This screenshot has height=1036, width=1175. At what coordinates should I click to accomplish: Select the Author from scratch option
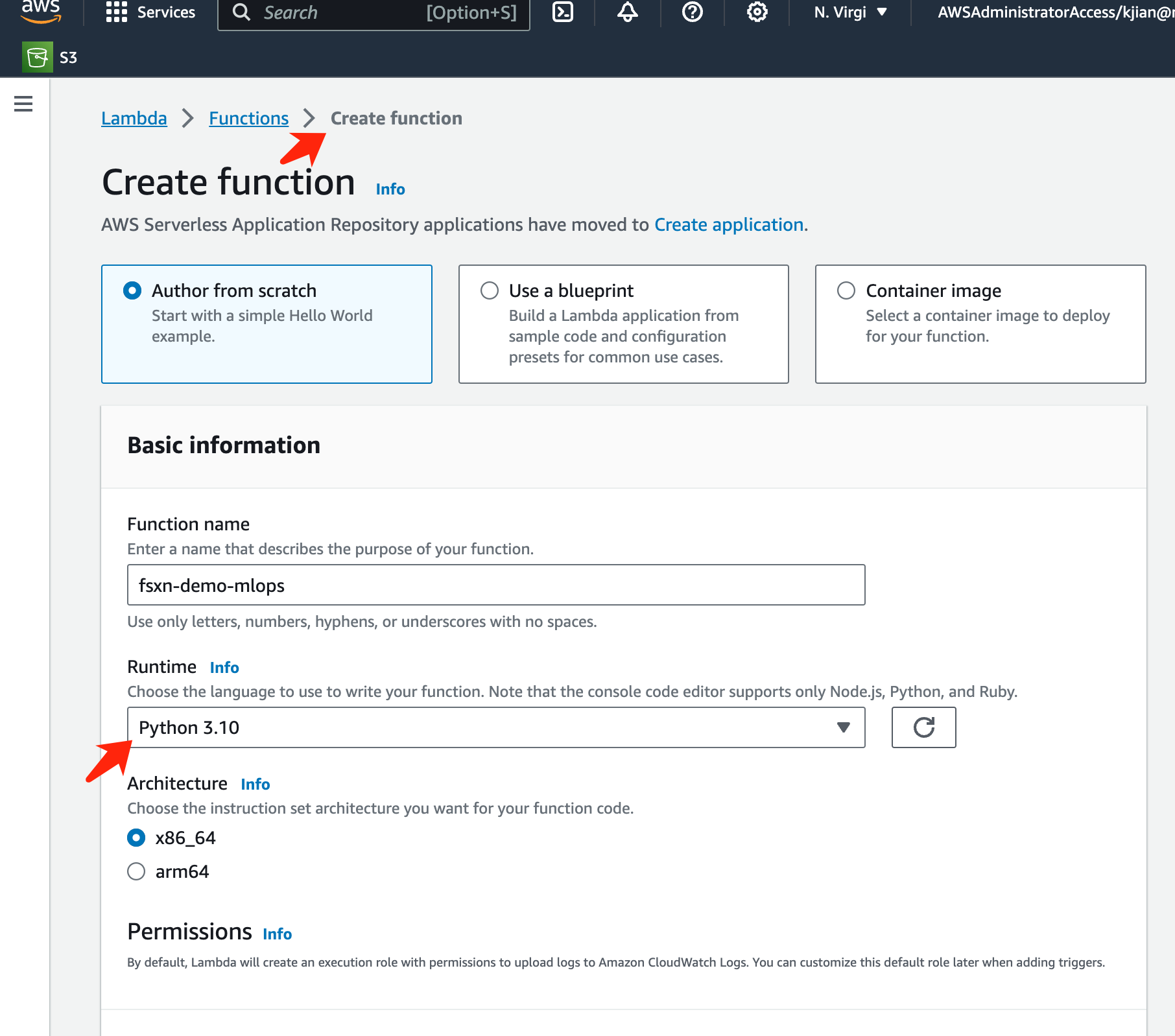[x=132, y=290]
